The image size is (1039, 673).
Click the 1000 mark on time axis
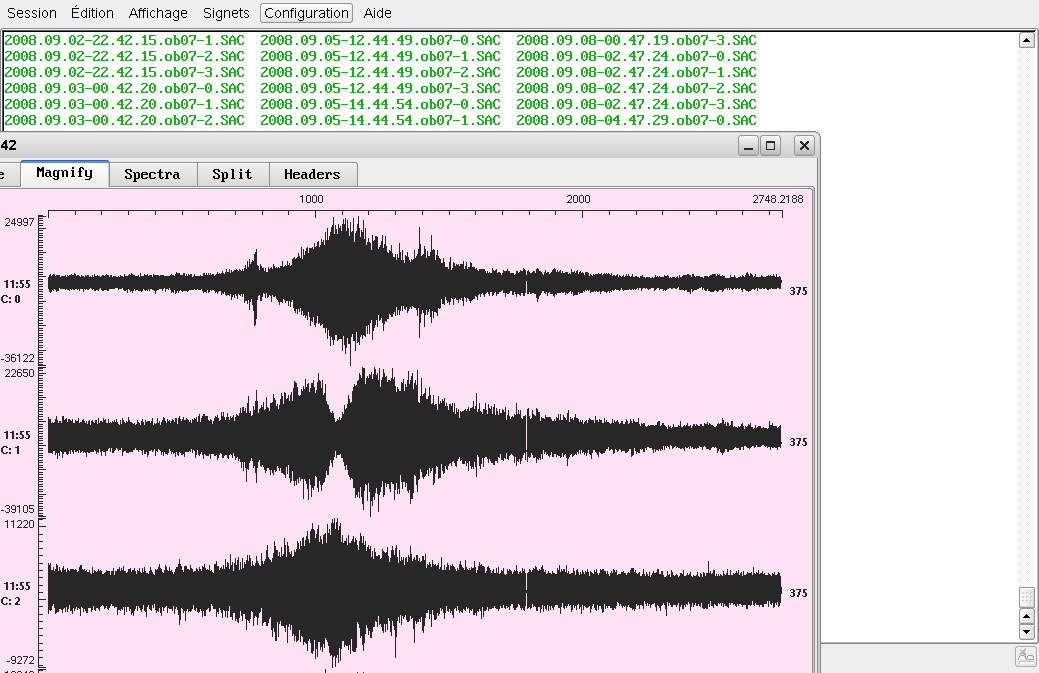pyautogui.click(x=312, y=199)
